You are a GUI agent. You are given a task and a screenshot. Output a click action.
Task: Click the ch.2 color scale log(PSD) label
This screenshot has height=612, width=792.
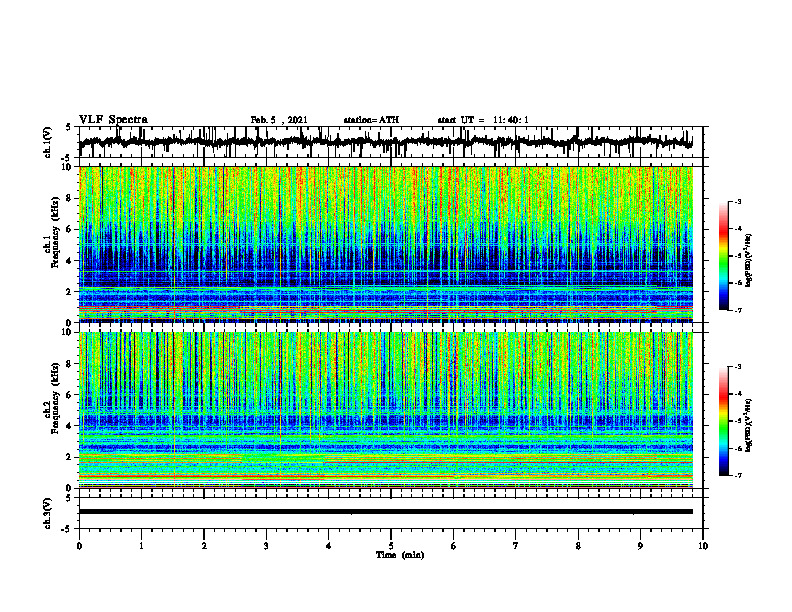click(x=749, y=425)
